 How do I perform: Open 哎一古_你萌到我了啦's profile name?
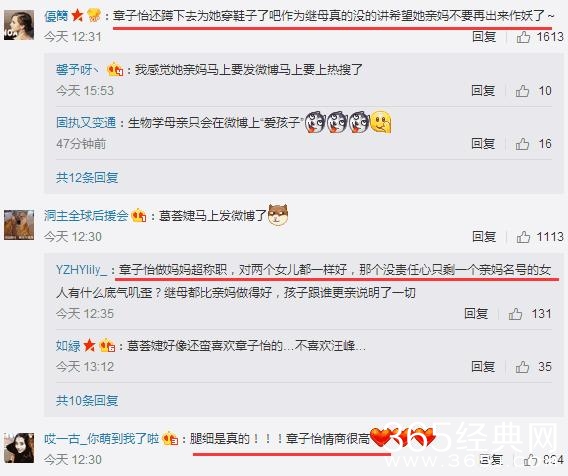click(101, 439)
